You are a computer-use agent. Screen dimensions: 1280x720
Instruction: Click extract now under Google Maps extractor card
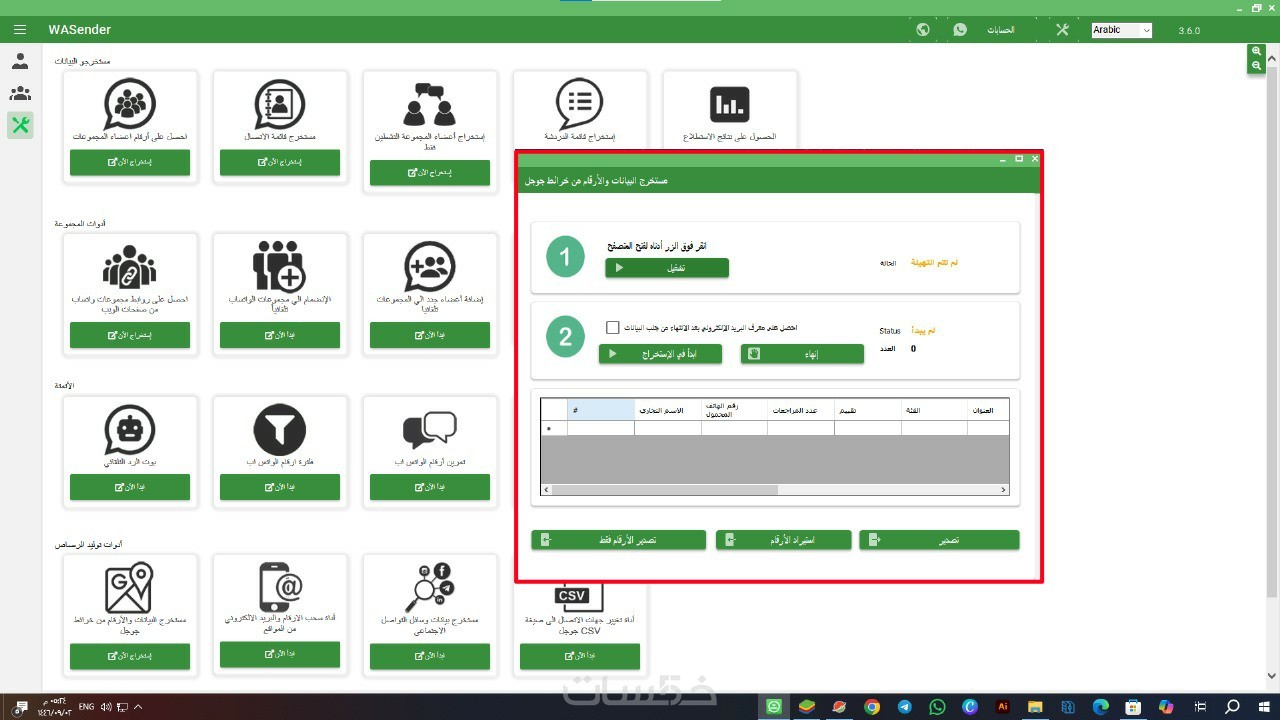130,656
